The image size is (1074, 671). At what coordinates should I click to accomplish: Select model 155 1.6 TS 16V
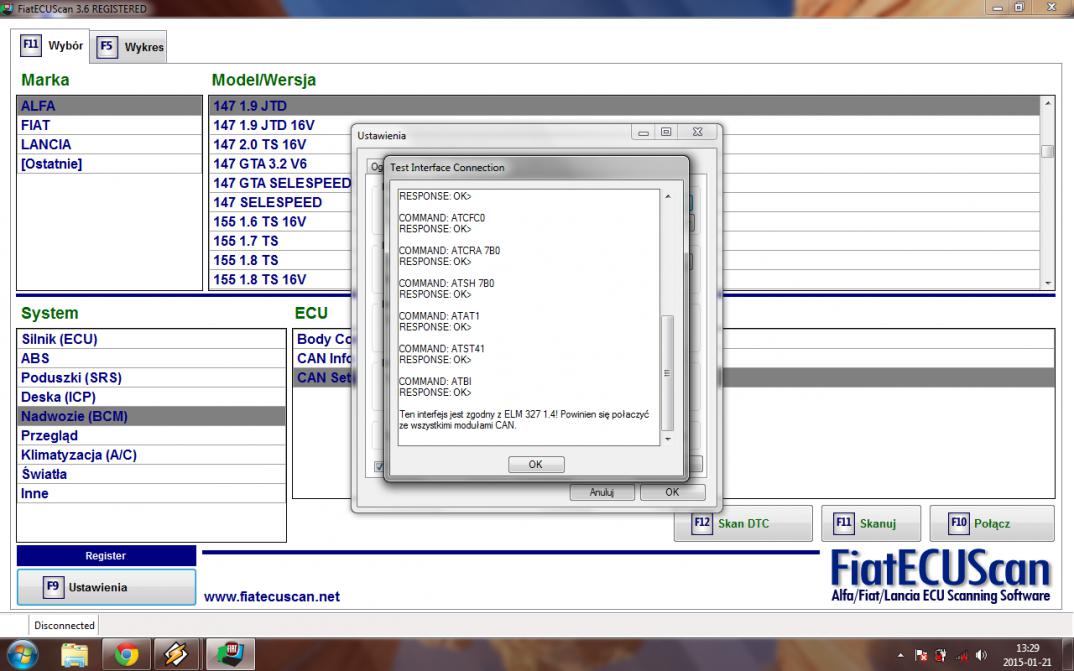tap(279, 222)
